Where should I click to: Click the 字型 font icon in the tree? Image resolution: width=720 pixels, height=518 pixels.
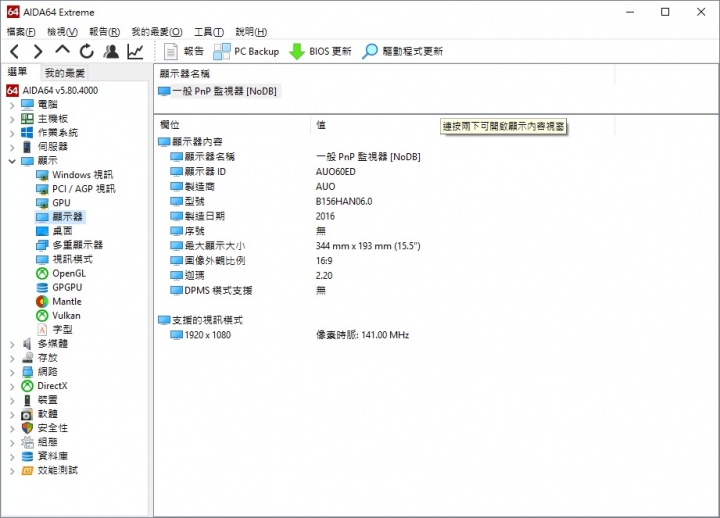42,330
